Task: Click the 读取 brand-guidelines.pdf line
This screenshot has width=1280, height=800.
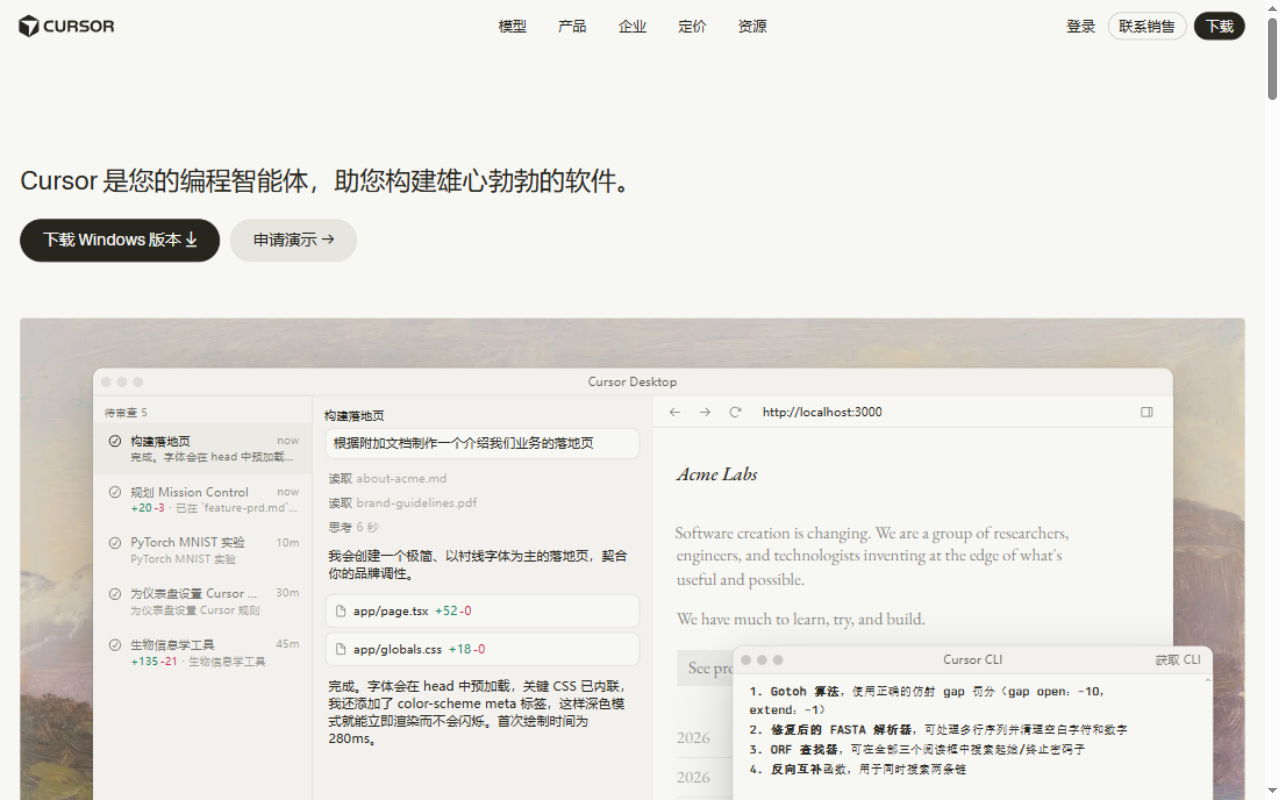Action: (x=403, y=503)
